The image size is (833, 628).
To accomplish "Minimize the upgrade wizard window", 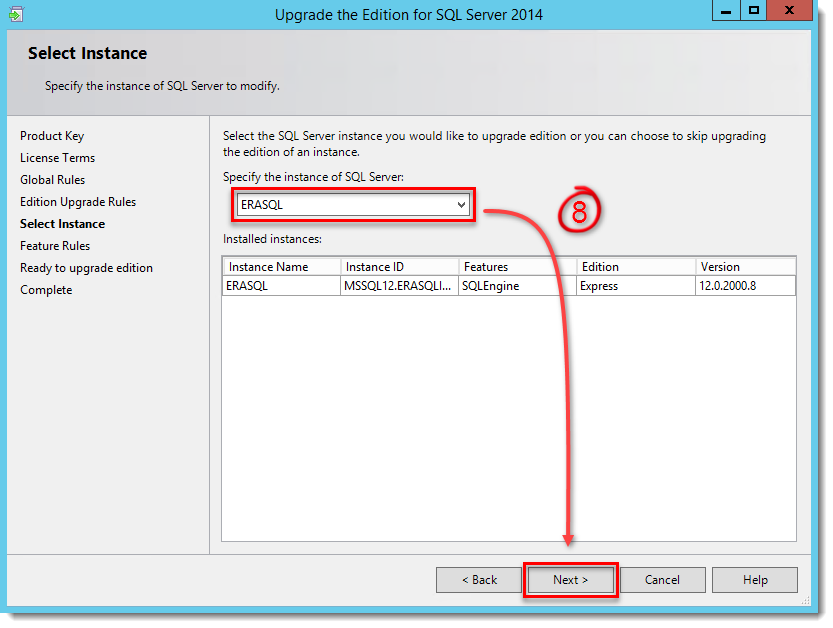I will [726, 10].
